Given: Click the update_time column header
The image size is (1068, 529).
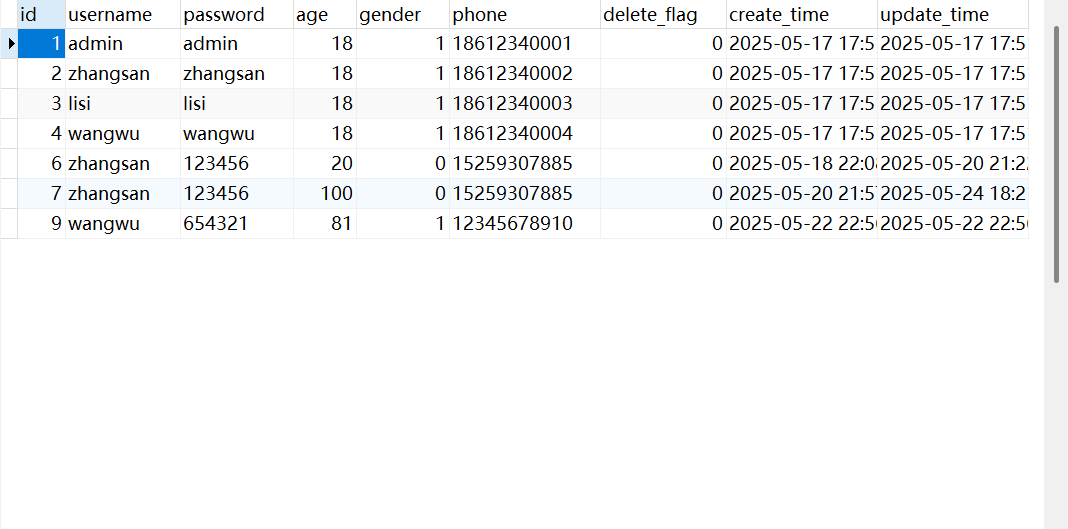Looking at the screenshot, I should click(953, 14).
